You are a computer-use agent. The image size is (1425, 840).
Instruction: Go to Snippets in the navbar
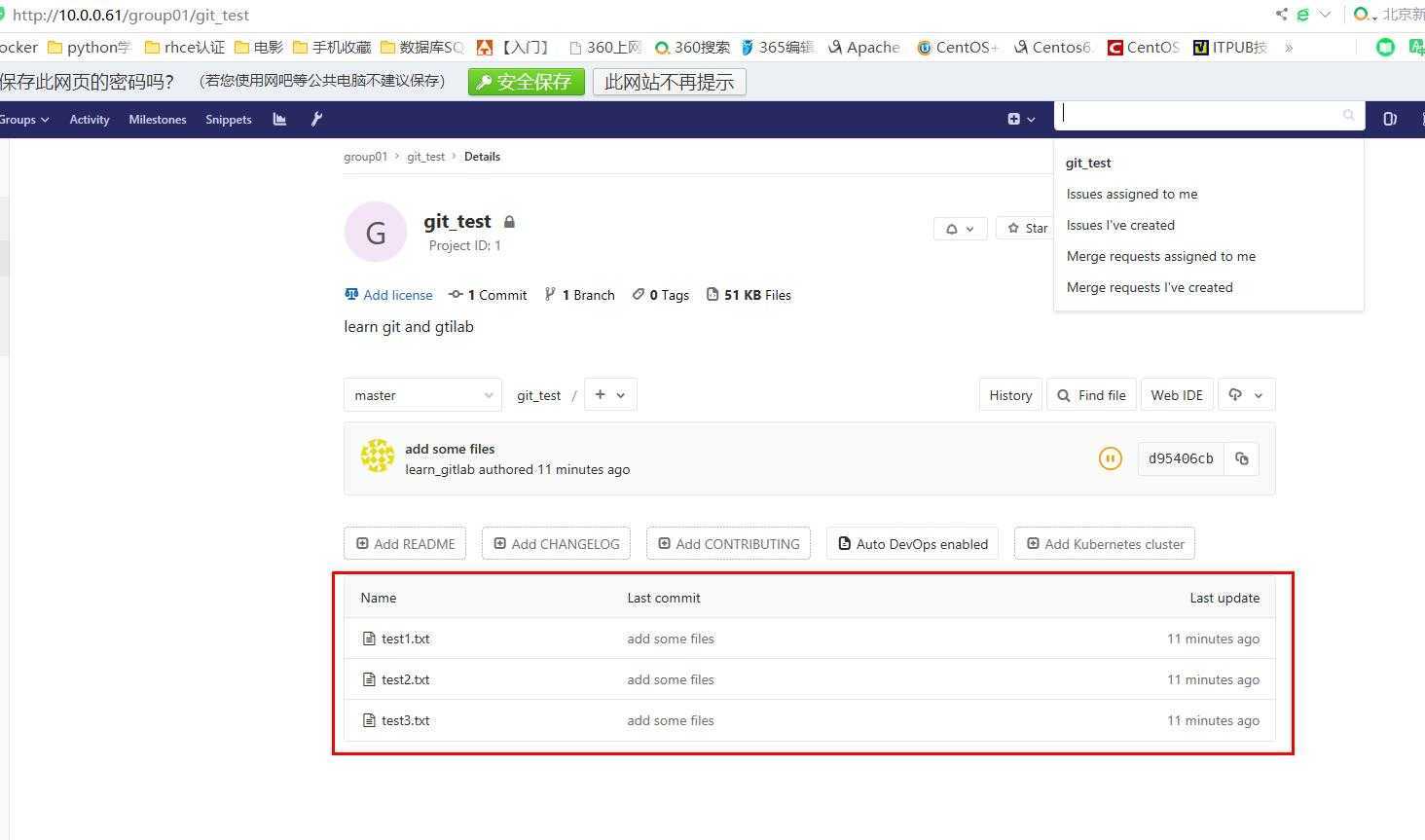[229, 119]
